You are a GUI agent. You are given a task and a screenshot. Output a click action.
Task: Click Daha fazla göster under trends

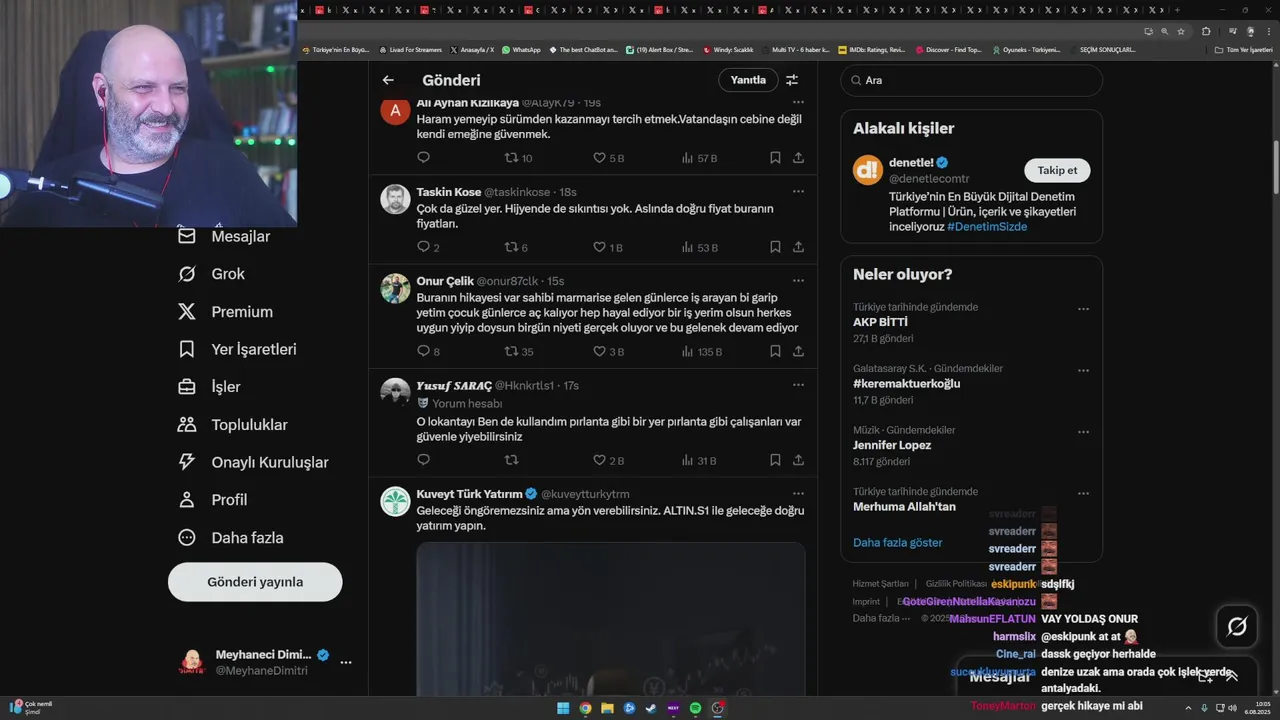click(897, 542)
